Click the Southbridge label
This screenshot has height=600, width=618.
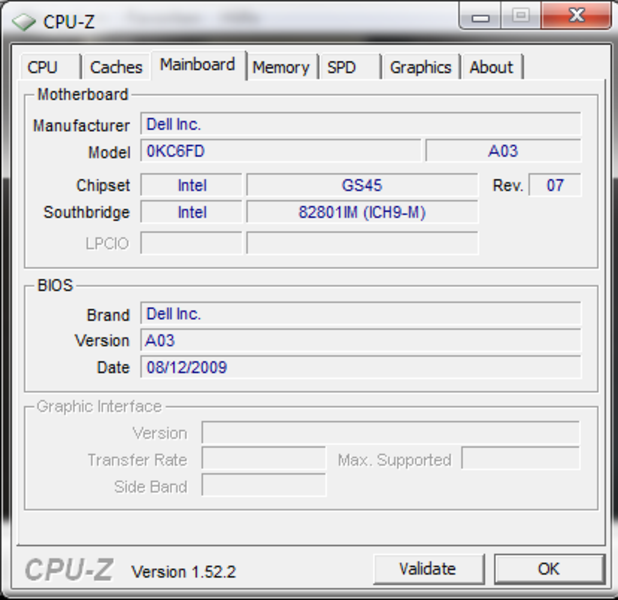(87, 212)
